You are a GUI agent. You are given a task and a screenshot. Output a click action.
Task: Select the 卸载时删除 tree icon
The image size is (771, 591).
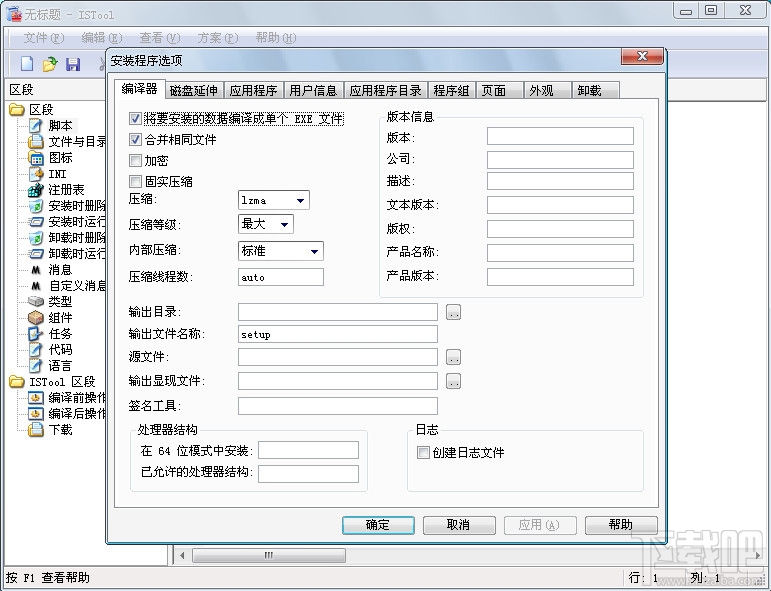point(36,238)
